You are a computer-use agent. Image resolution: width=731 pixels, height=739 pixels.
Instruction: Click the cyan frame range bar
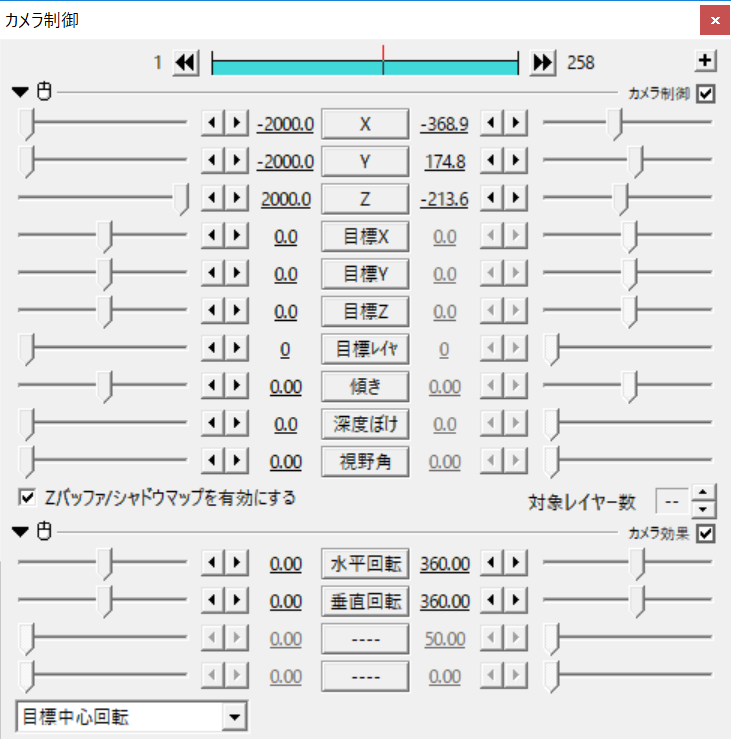pos(365,67)
